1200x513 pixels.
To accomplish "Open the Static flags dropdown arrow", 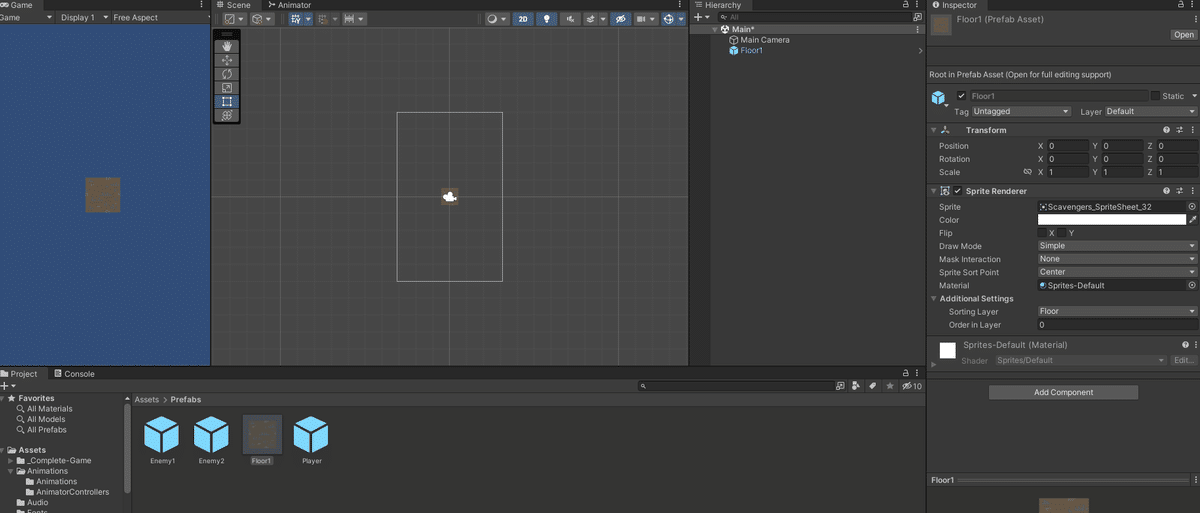I will (1194, 96).
